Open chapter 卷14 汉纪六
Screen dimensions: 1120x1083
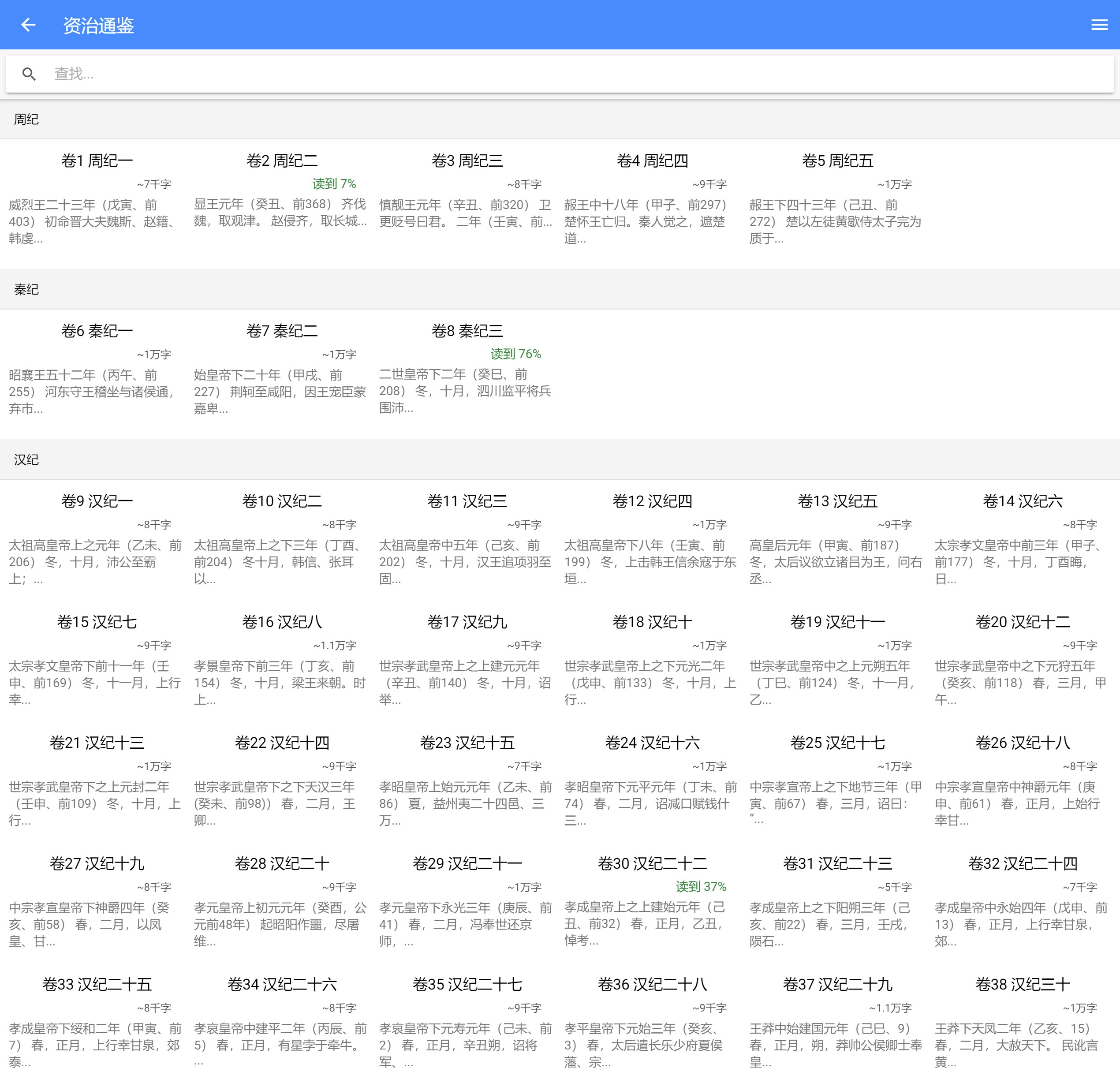[1022, 501]
